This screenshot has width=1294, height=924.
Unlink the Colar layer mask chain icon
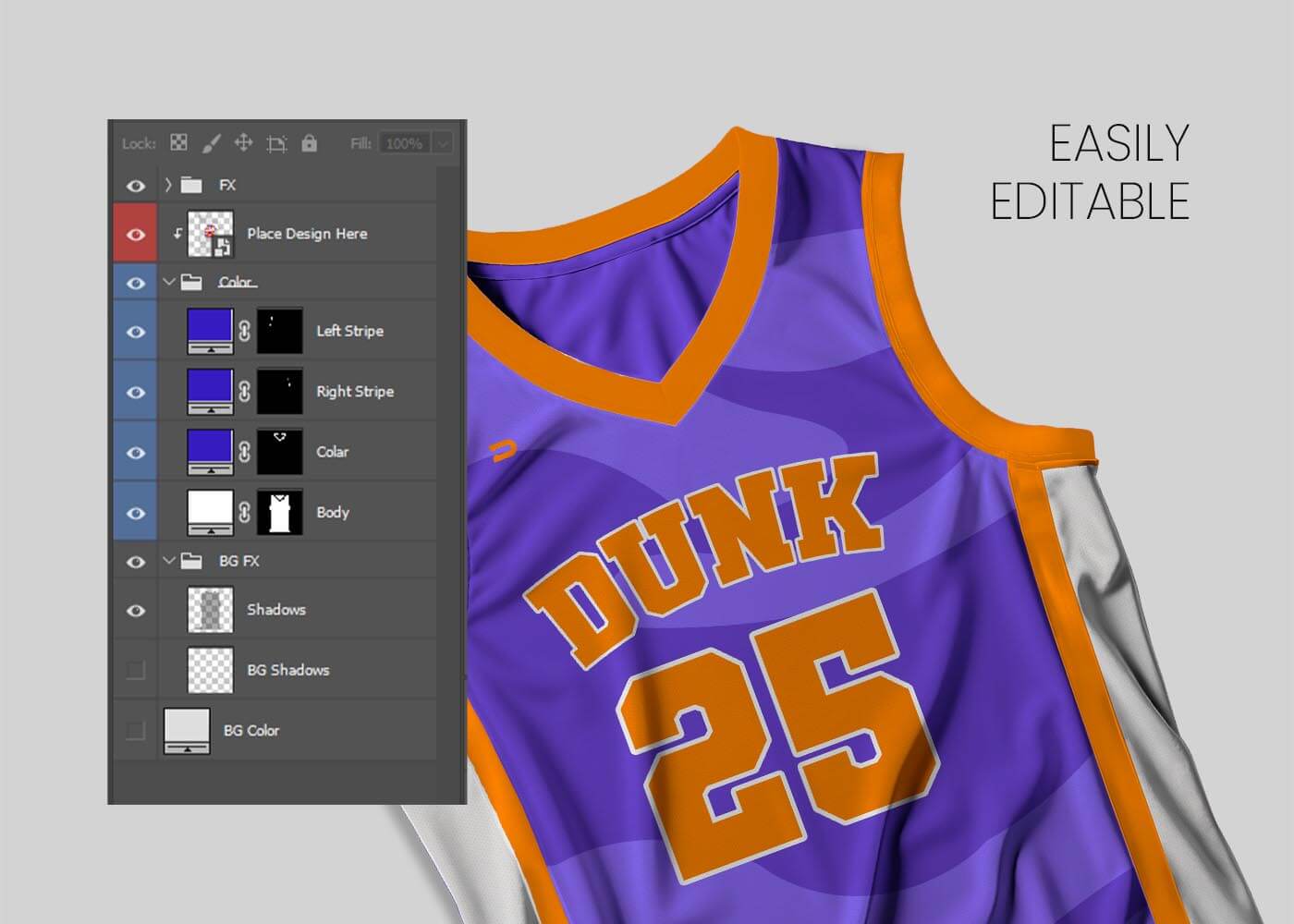pos(243,451)
